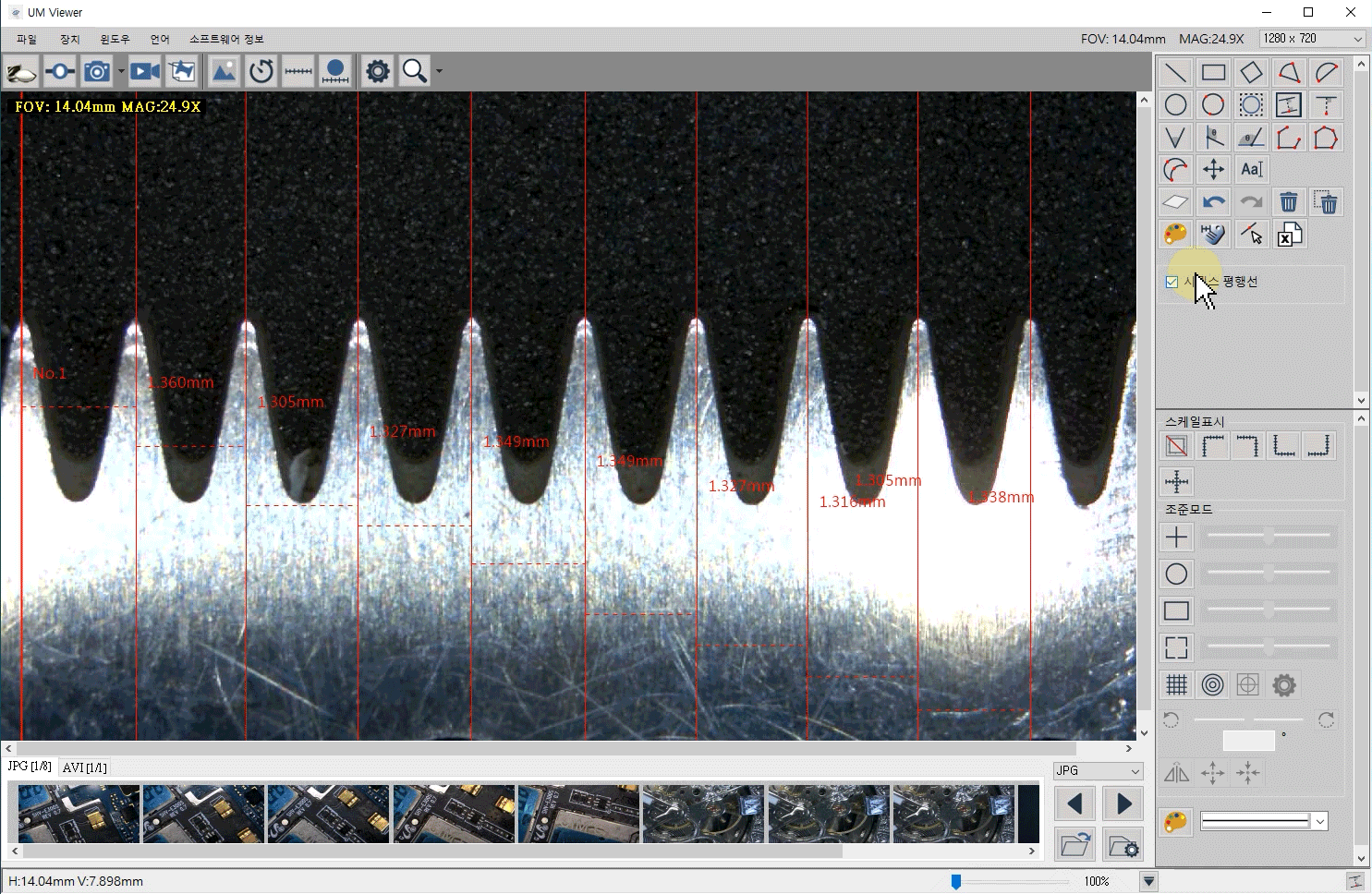Activate the Aa text annotation tool
The height and width of the screenshot is (894, 1372).
click(x=1251, y=169)
